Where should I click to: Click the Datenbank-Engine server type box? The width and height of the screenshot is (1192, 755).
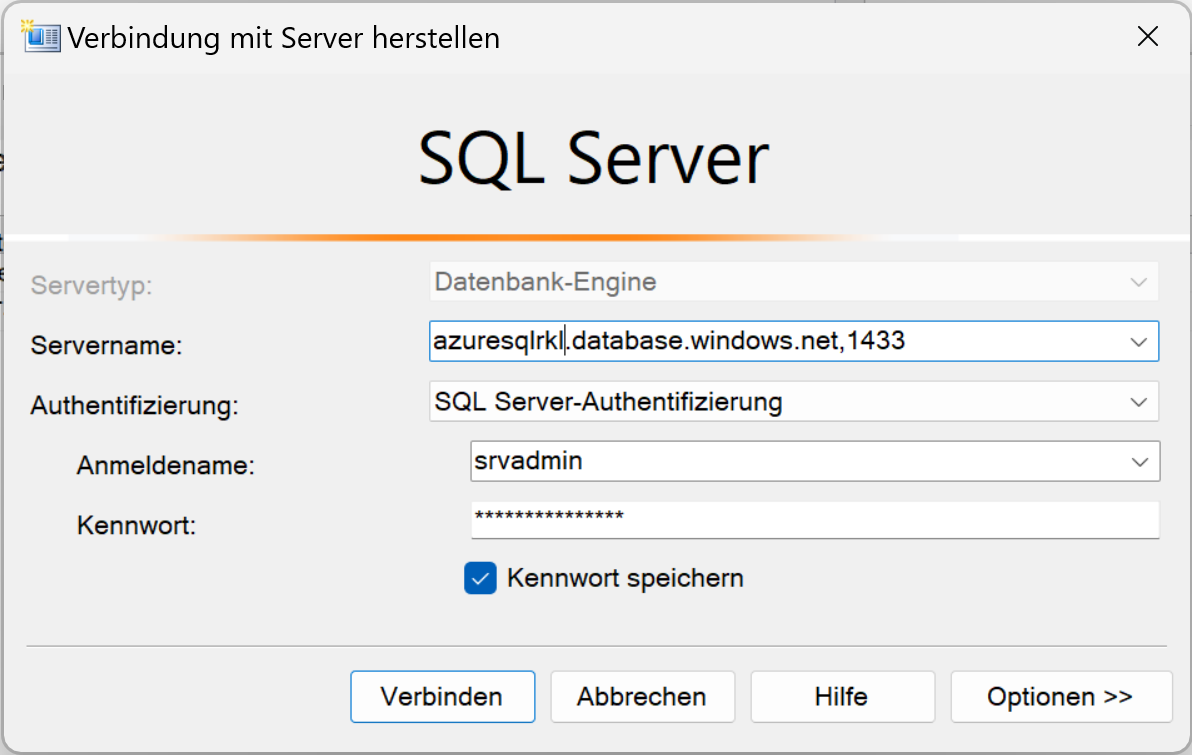click(x=794, y=282)
